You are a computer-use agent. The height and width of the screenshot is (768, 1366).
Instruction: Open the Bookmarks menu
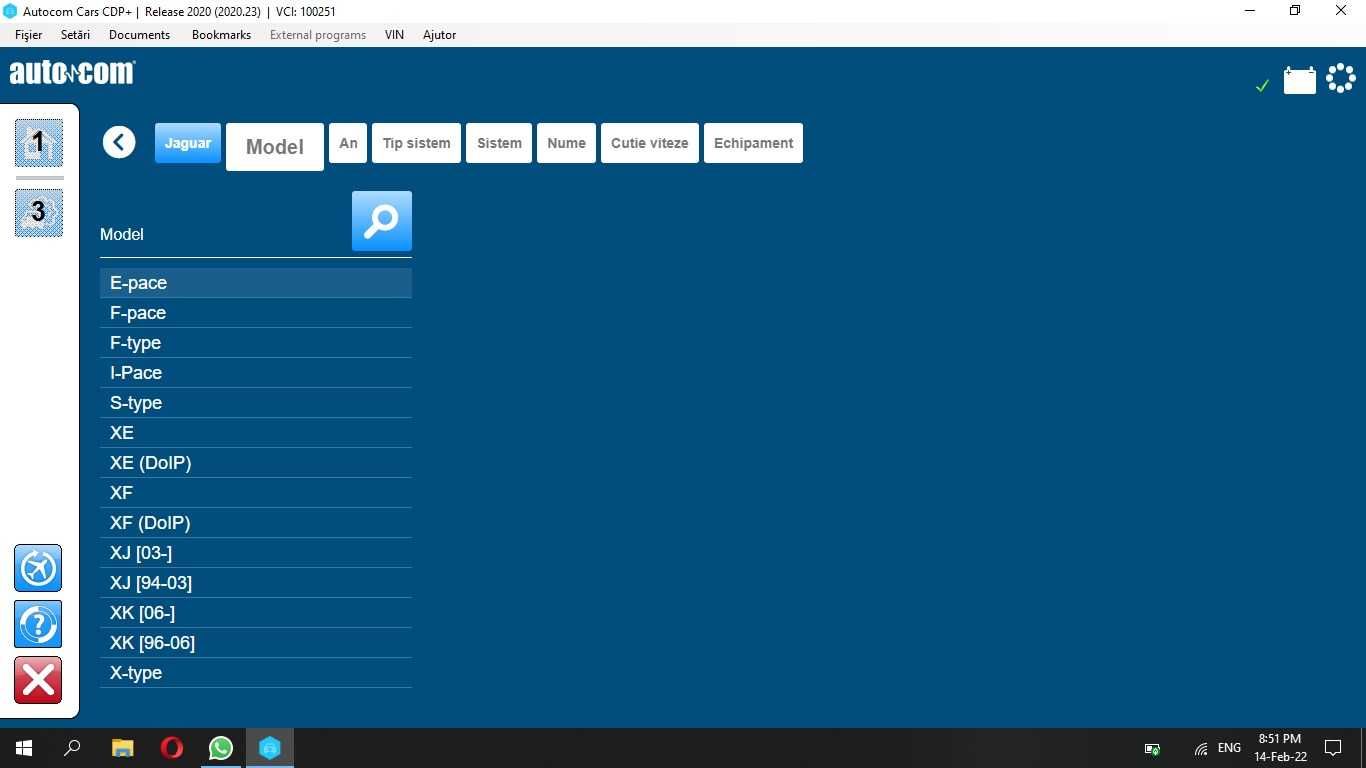tap(221, 34)
